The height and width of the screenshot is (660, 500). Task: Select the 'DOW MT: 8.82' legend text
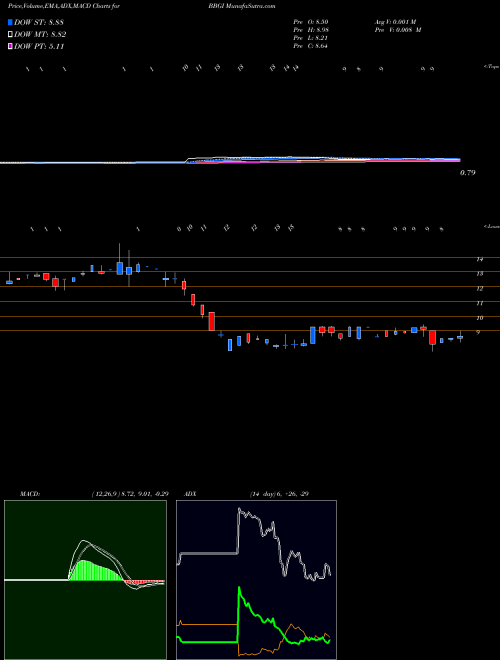[40, 35]
